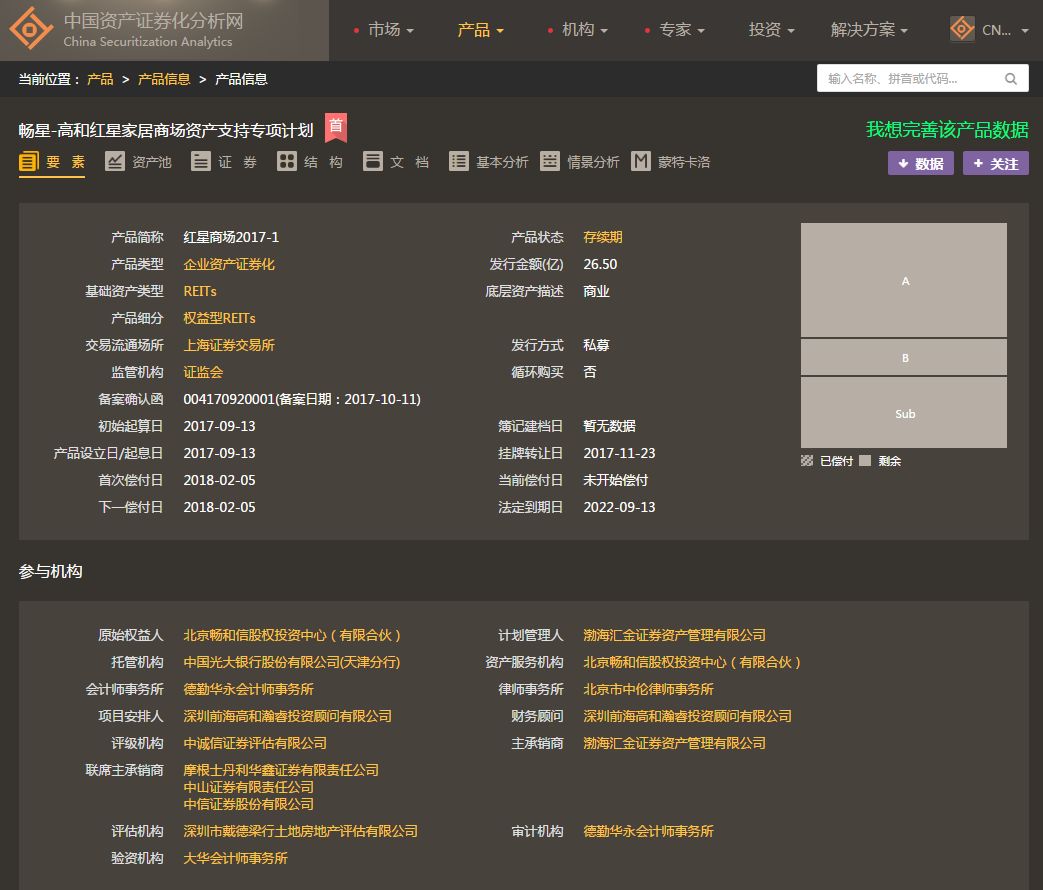Click tranche A block in structure chart
The width and height of the screenshot is (1043, 890).
coord(904,280)
